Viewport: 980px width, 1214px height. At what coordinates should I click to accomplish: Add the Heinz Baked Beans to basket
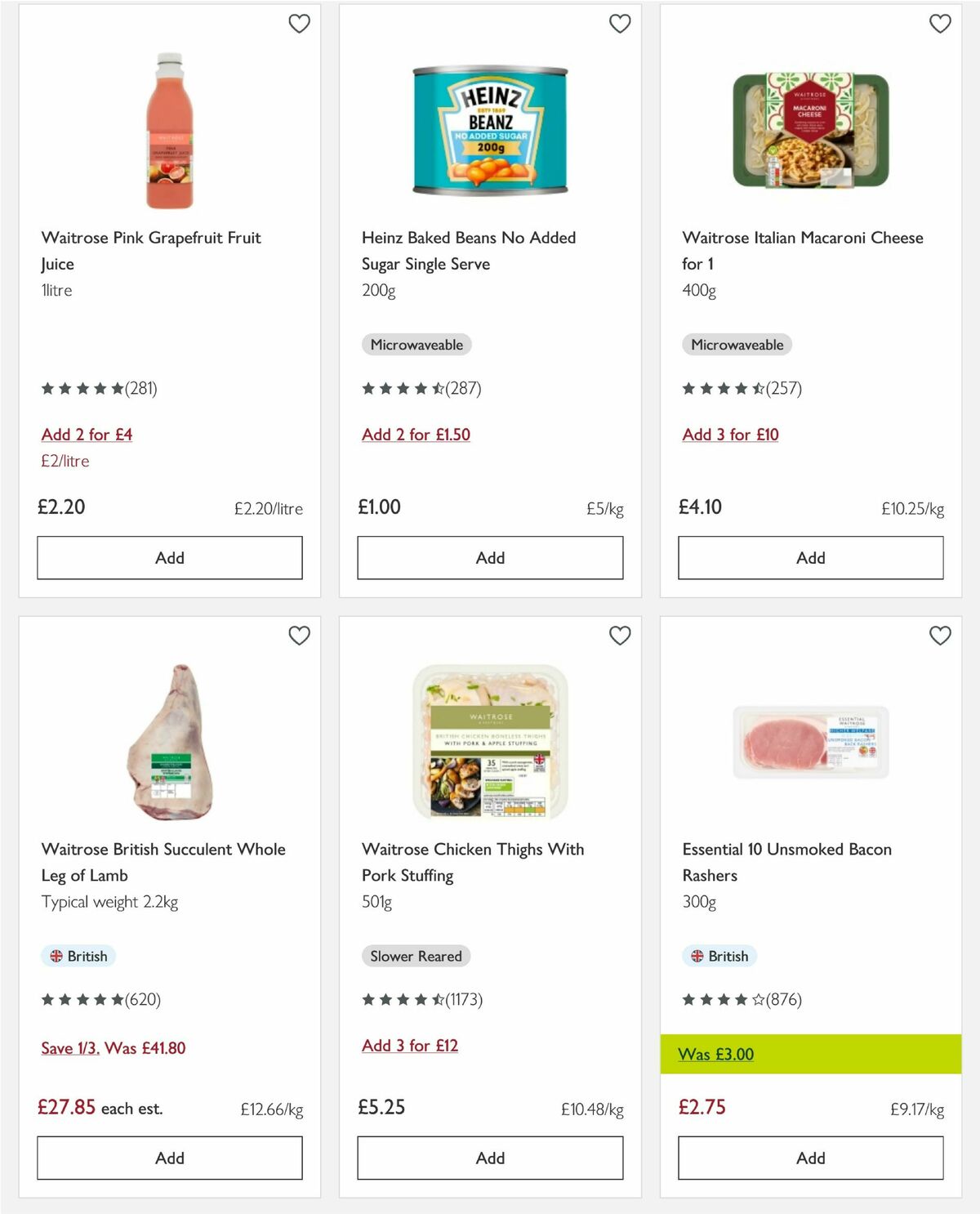pyautogui.click(x=489, y=557)
